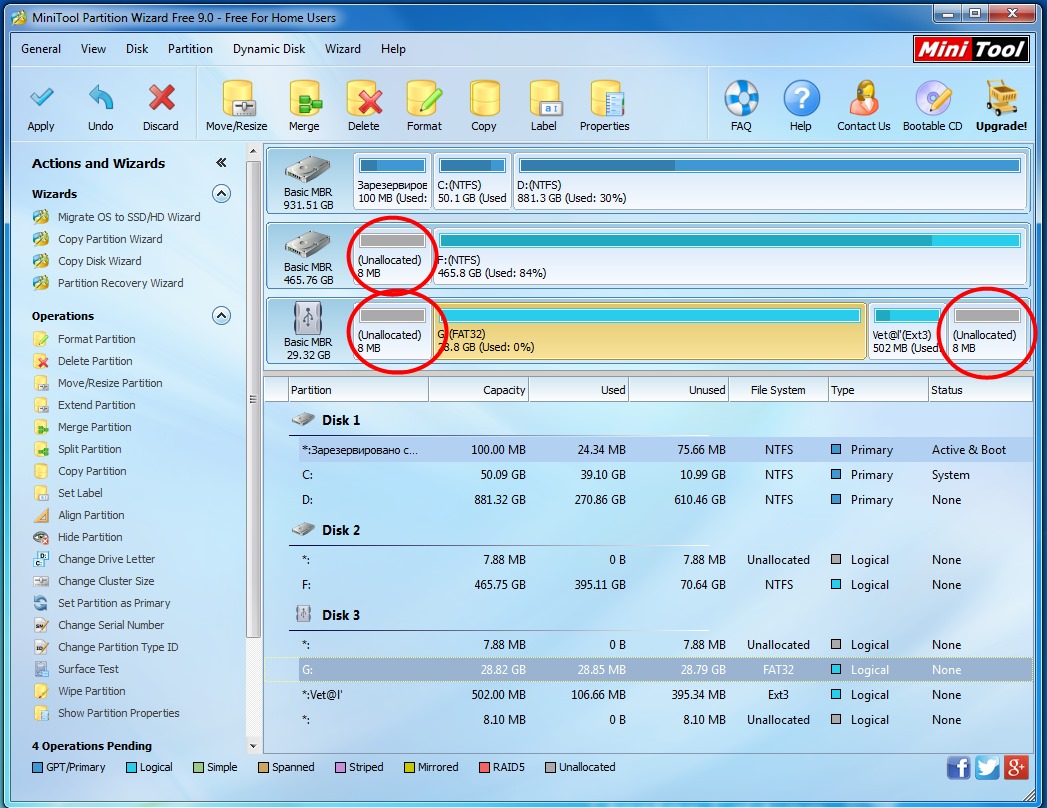Open the View menu
This screenshot has width=1047, height=808.
click(x=93, y=49)
